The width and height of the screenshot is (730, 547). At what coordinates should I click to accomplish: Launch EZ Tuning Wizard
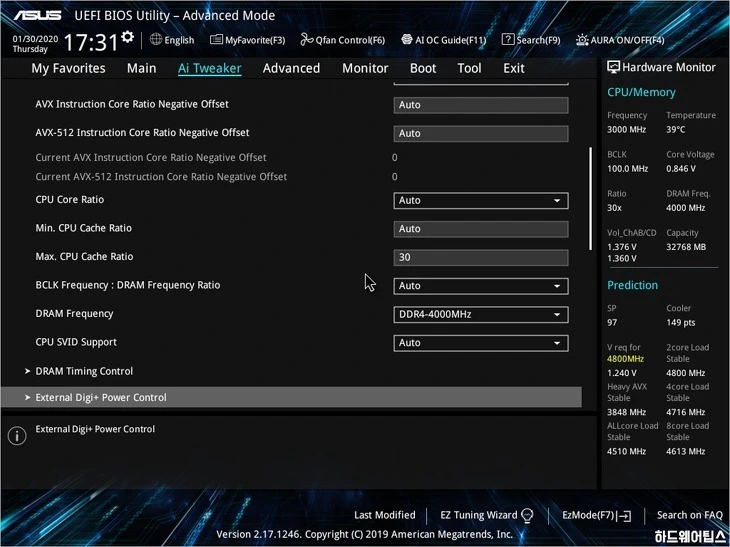tap(487, 515)
